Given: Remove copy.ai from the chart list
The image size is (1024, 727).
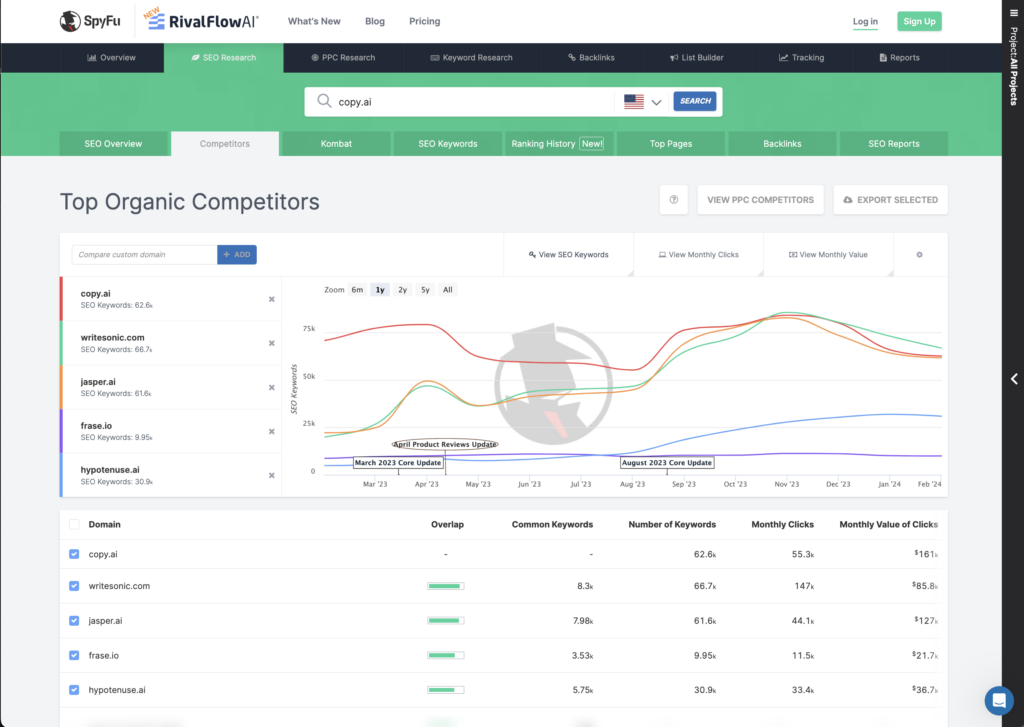Looking at the screenshot, I should [272, 299].
